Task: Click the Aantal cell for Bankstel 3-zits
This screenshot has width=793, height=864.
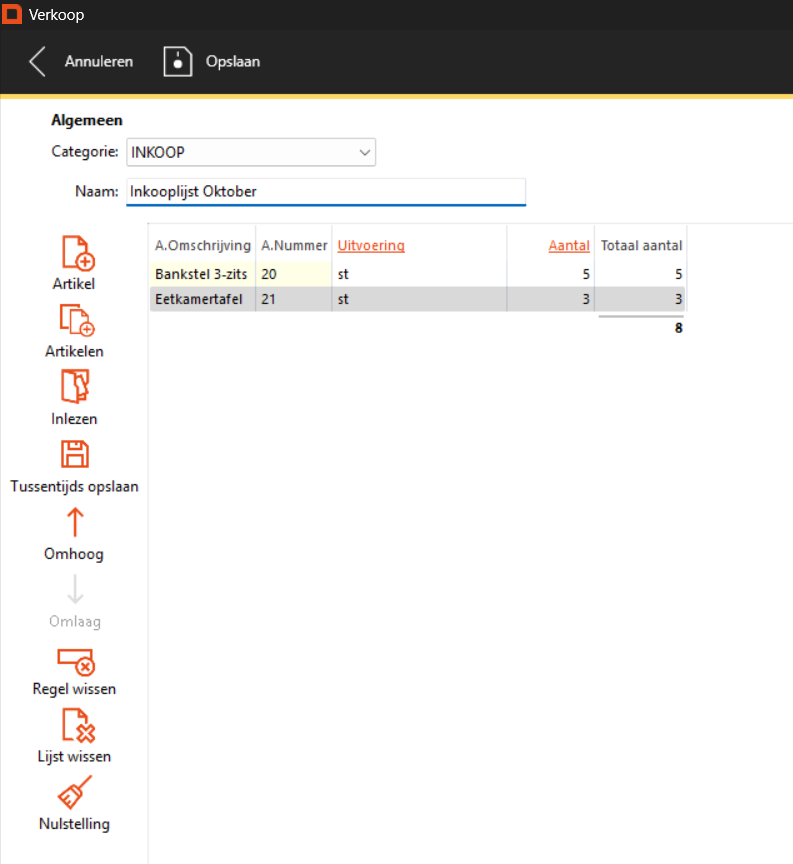Action: pos(550,273)
